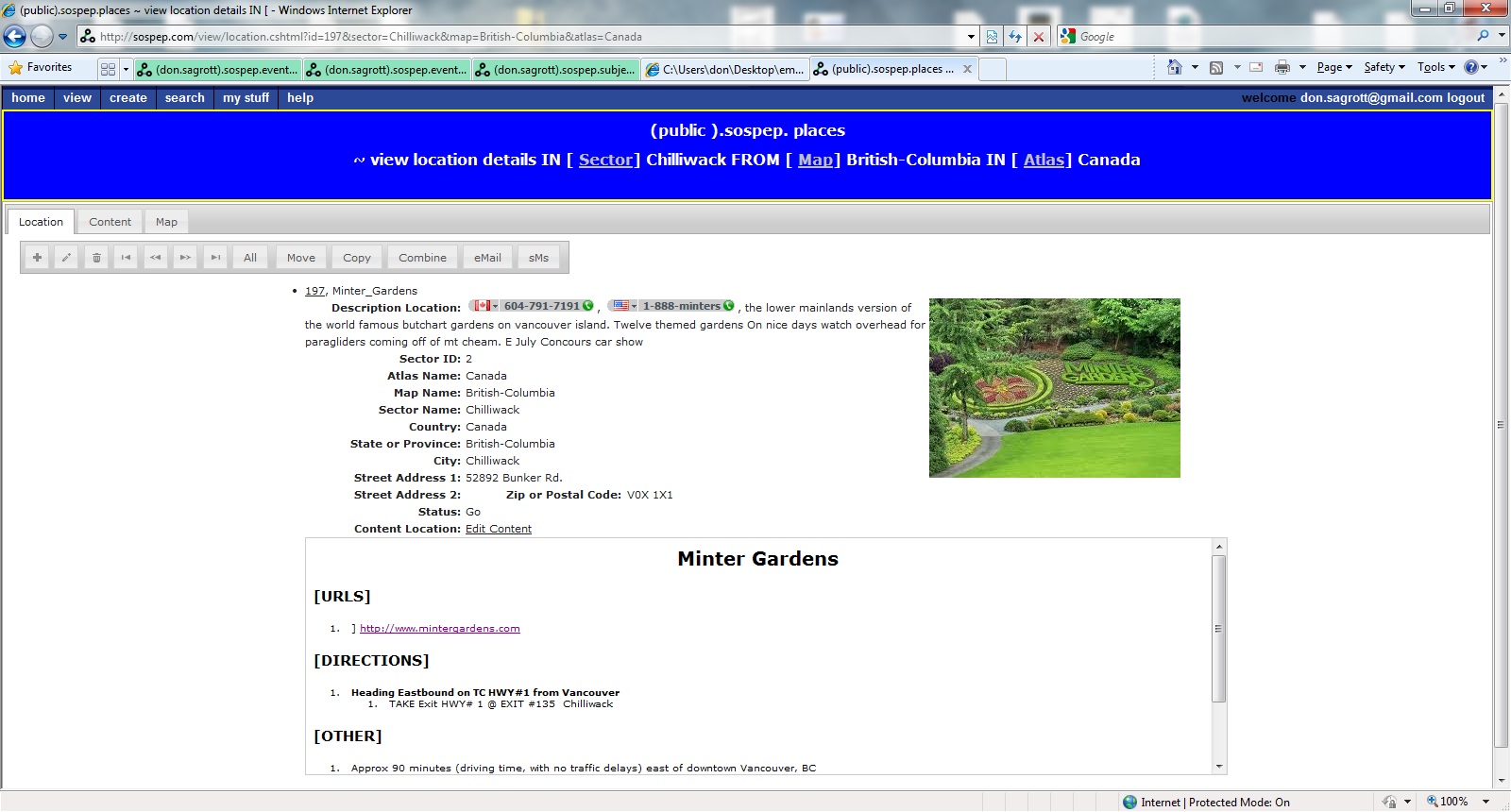Open the search menu item
This screenshot has width=1511, height=812.
185,97
